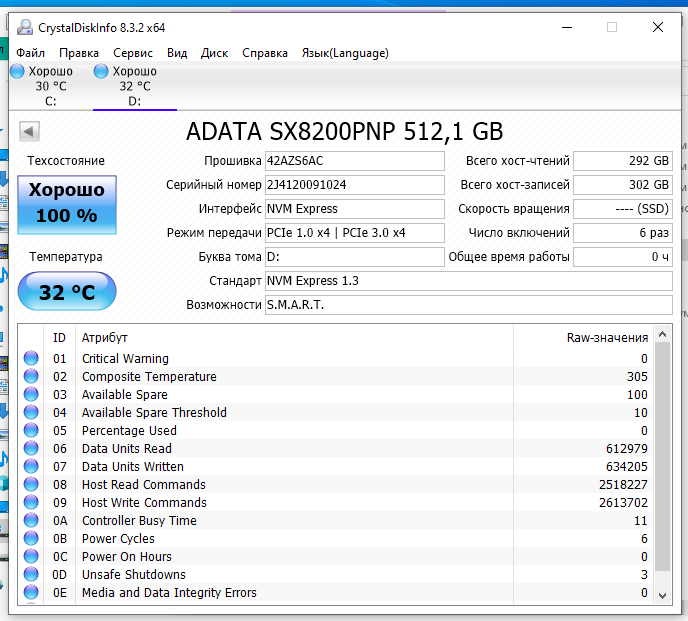
Task: Click the previous disk arrow button
Action: tap(29, 131)
